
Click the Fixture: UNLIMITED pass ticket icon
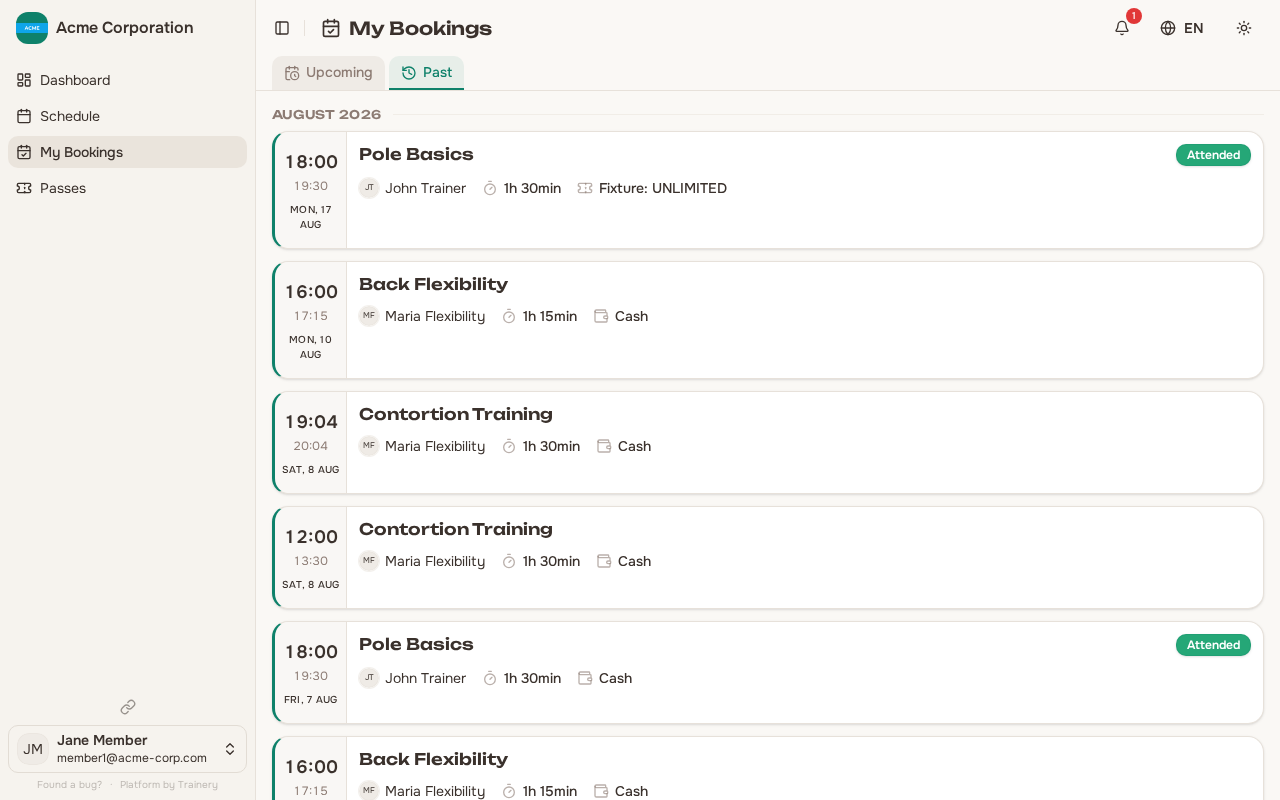tap(585, 188)
